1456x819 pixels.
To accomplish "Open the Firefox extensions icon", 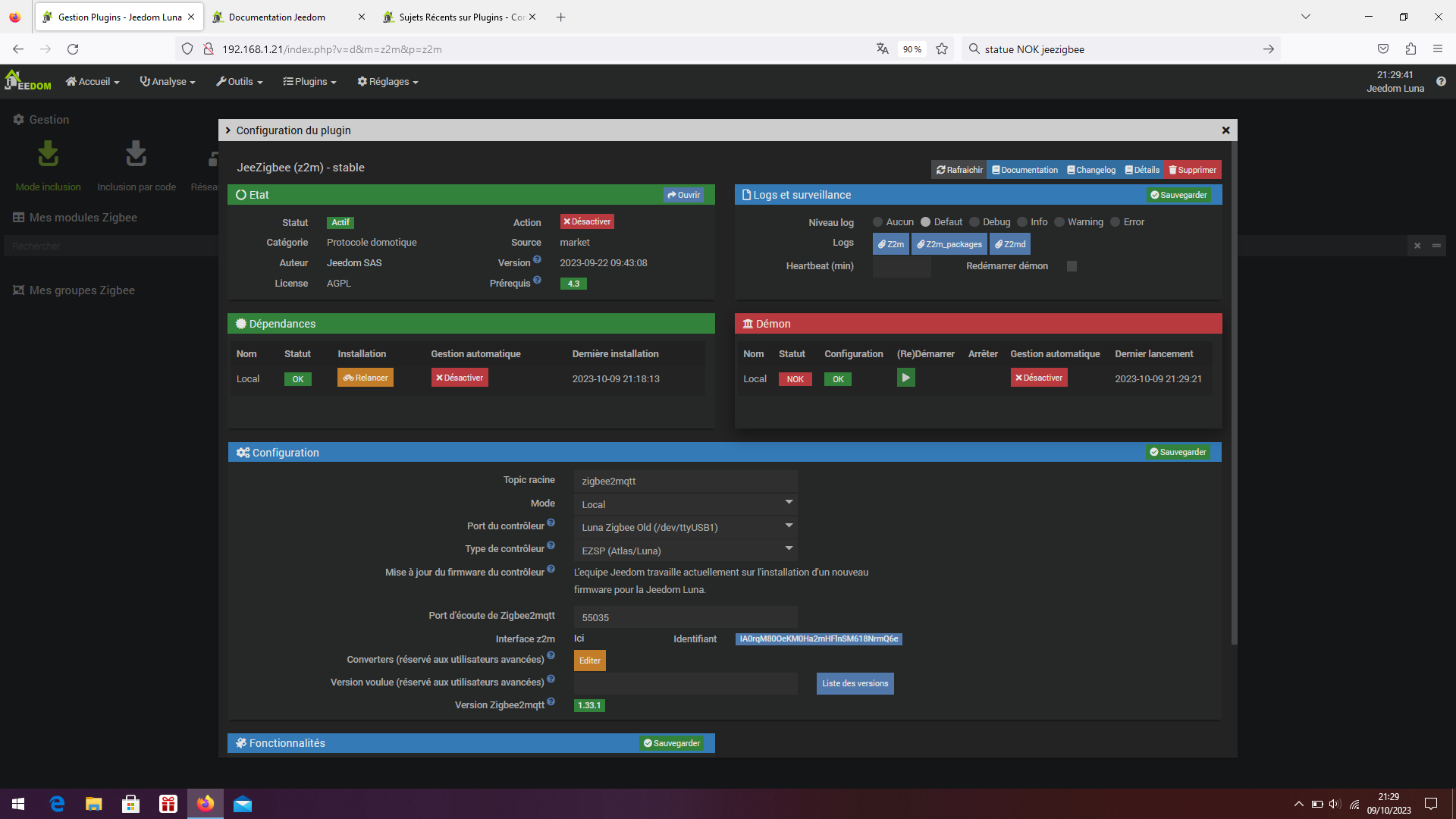I will click(1410, 49).
